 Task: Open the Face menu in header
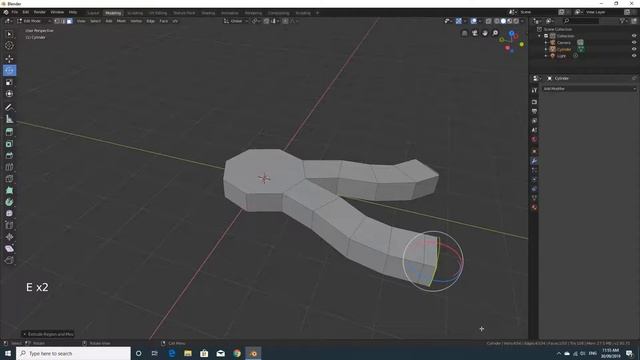point(163,21)
